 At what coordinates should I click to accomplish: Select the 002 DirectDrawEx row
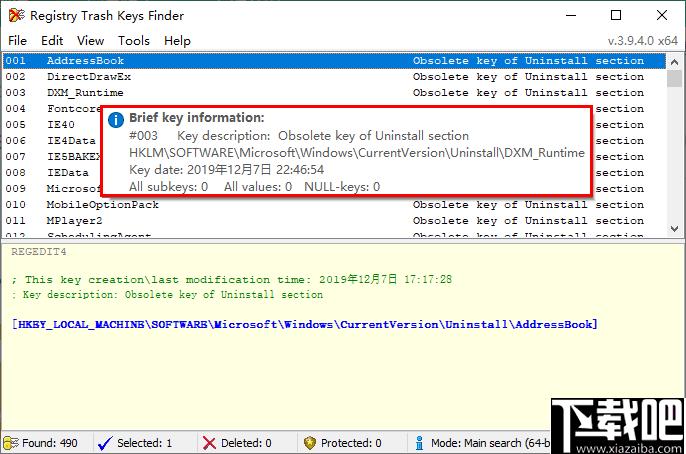[x=334, y=77]
